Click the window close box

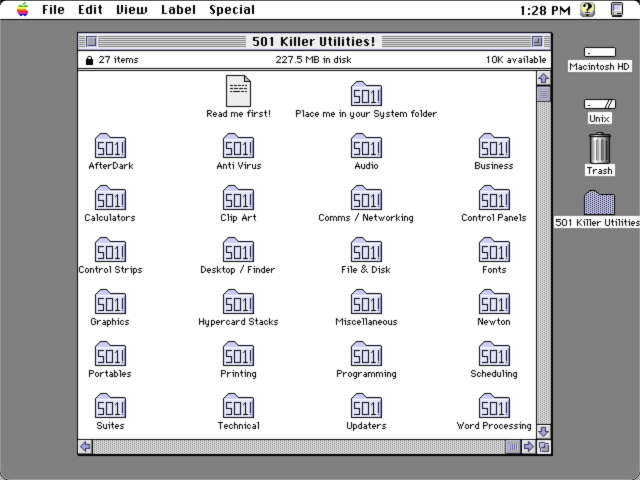91,41
